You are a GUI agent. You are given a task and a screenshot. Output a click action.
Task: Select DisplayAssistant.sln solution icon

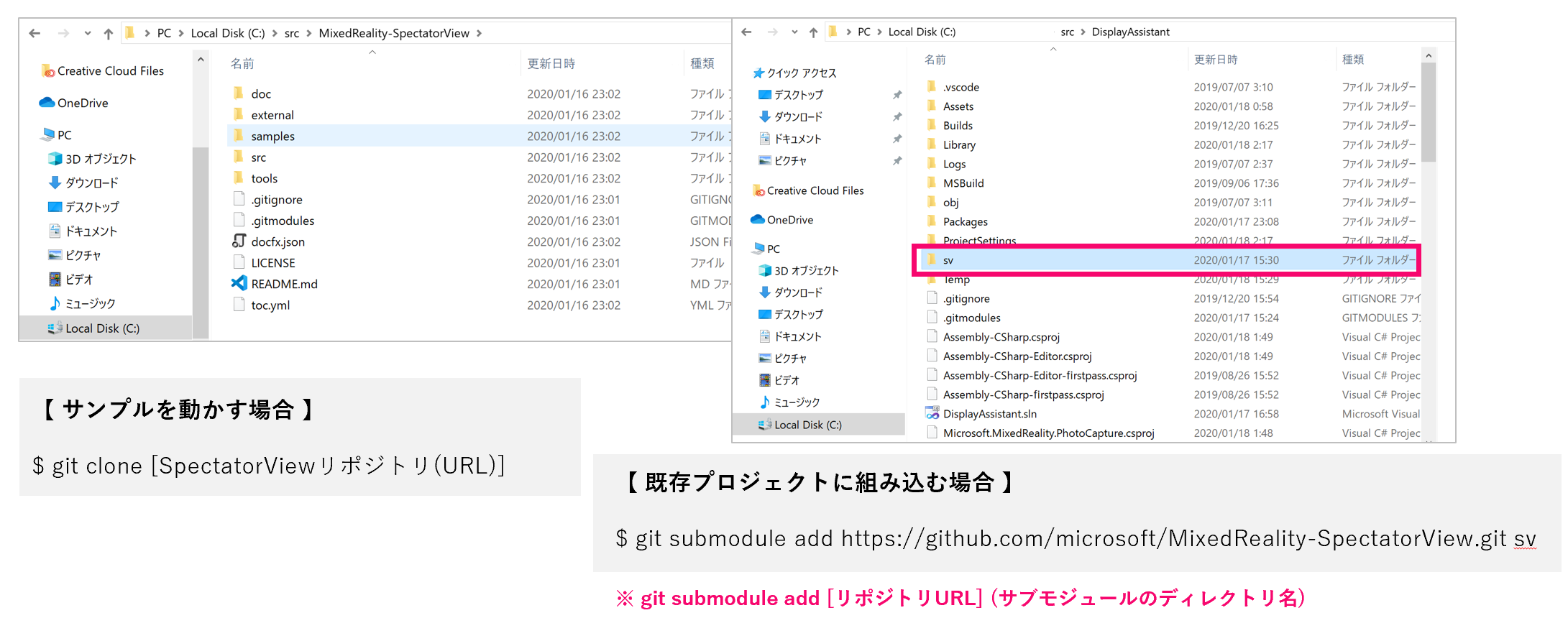932,413
